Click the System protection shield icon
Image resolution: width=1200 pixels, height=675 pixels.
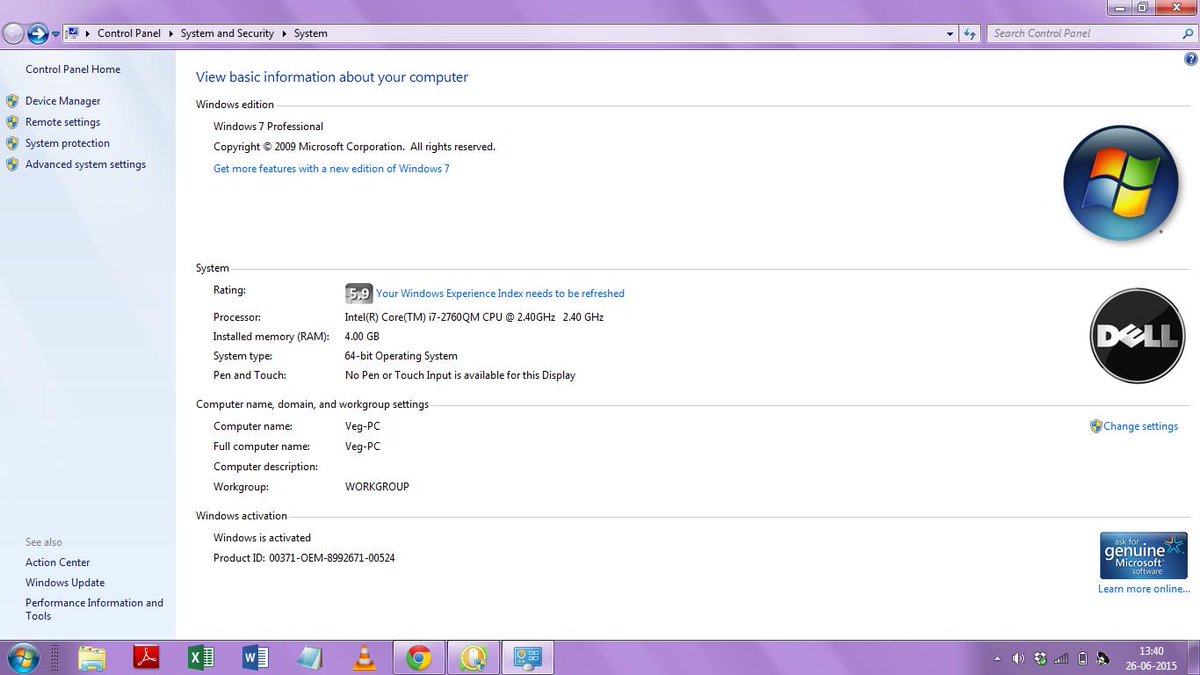click(x=13, y=143)
